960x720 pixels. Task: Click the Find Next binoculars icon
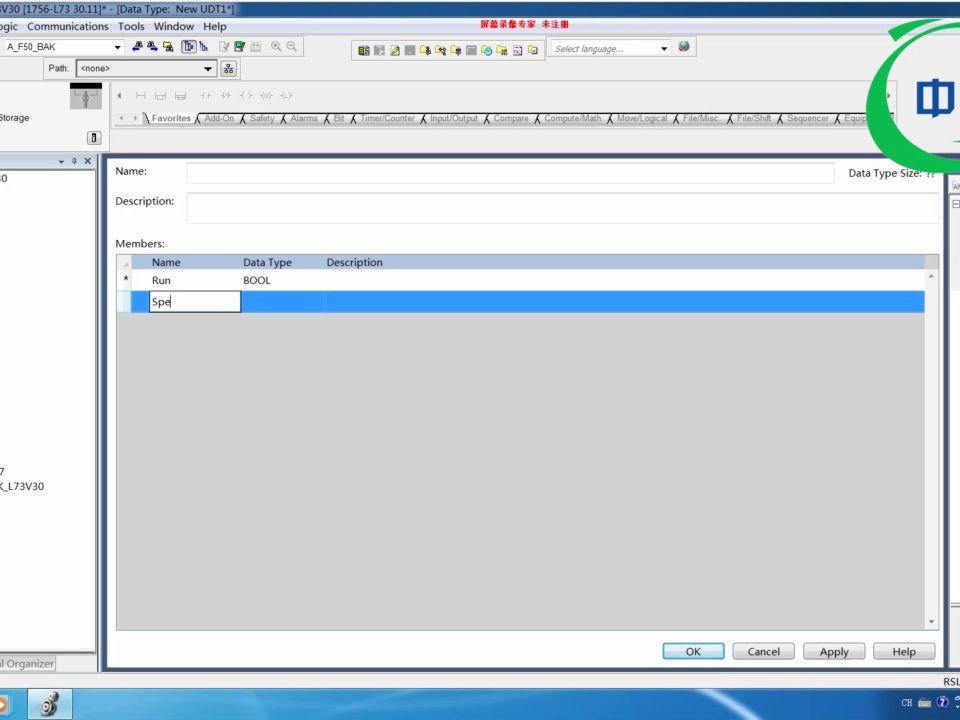152,47
